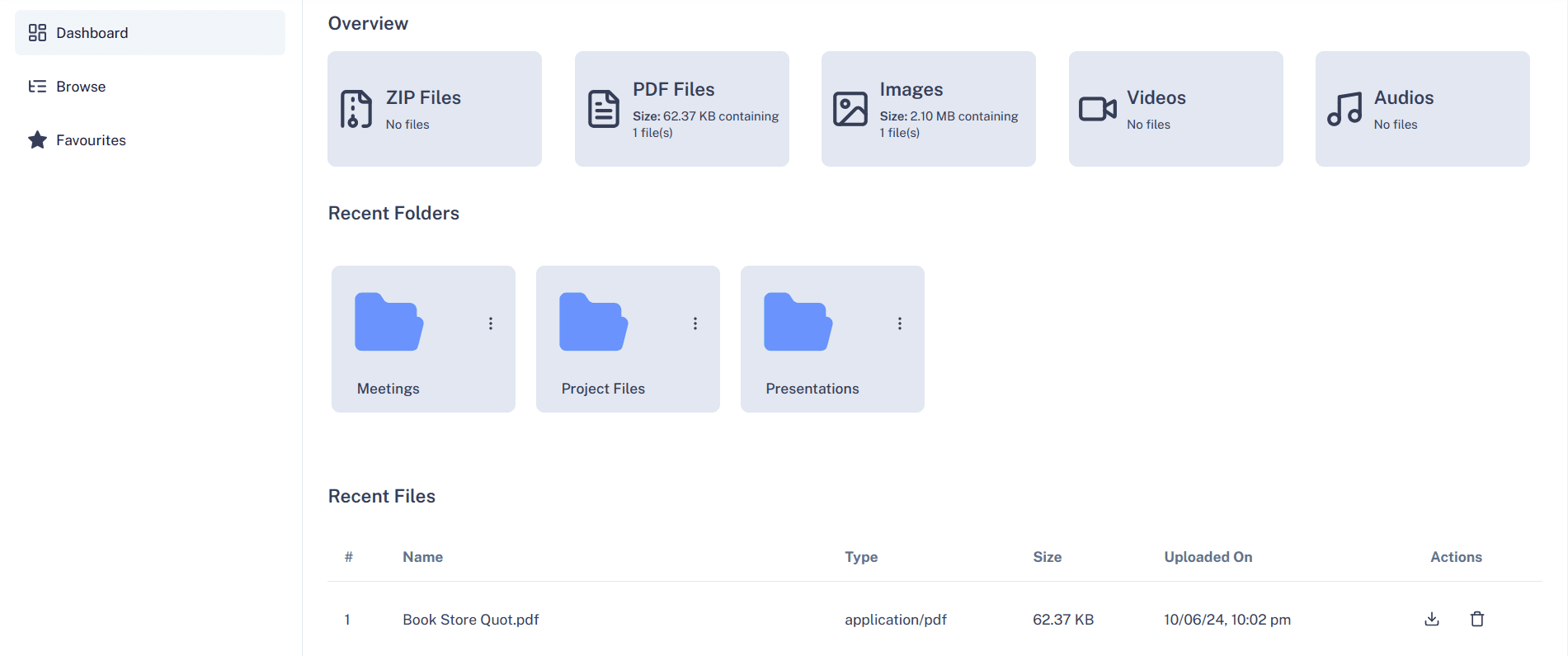
Task: Click the Name column header
Action: coord(422,557)
